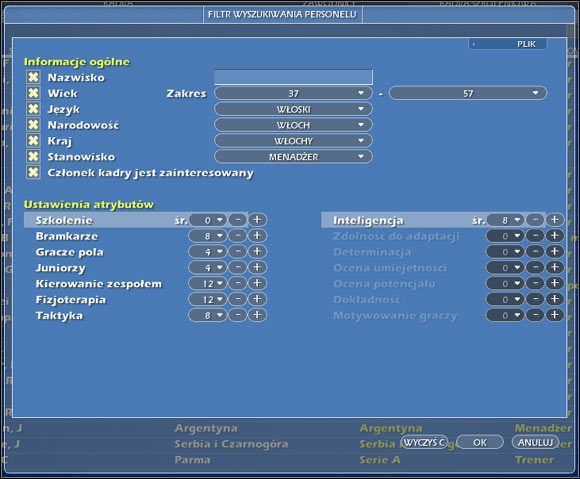The height and width of the screenshot is (479, 580).
Task: Toggle the Nazwisko filter checkbox
Action: click(33, 77)
